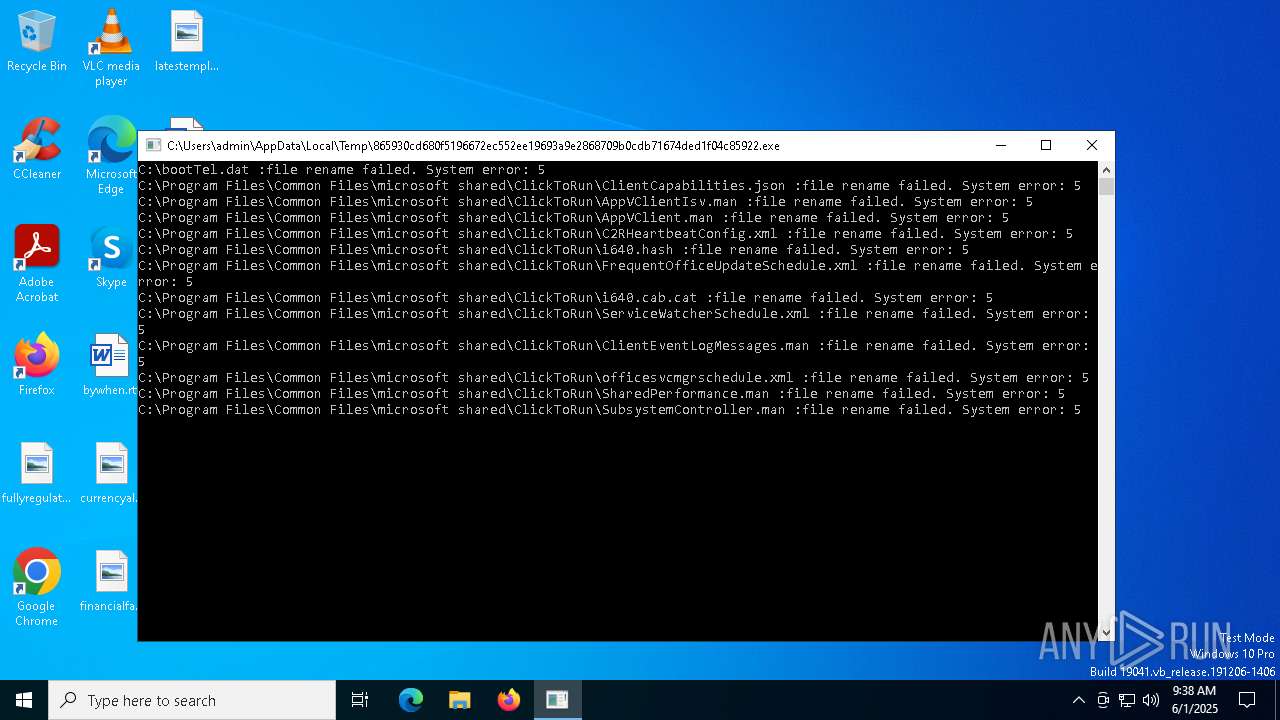Select the fullyregulat... image file
This screenshot has width=1280, height=720.
point(37,474)
